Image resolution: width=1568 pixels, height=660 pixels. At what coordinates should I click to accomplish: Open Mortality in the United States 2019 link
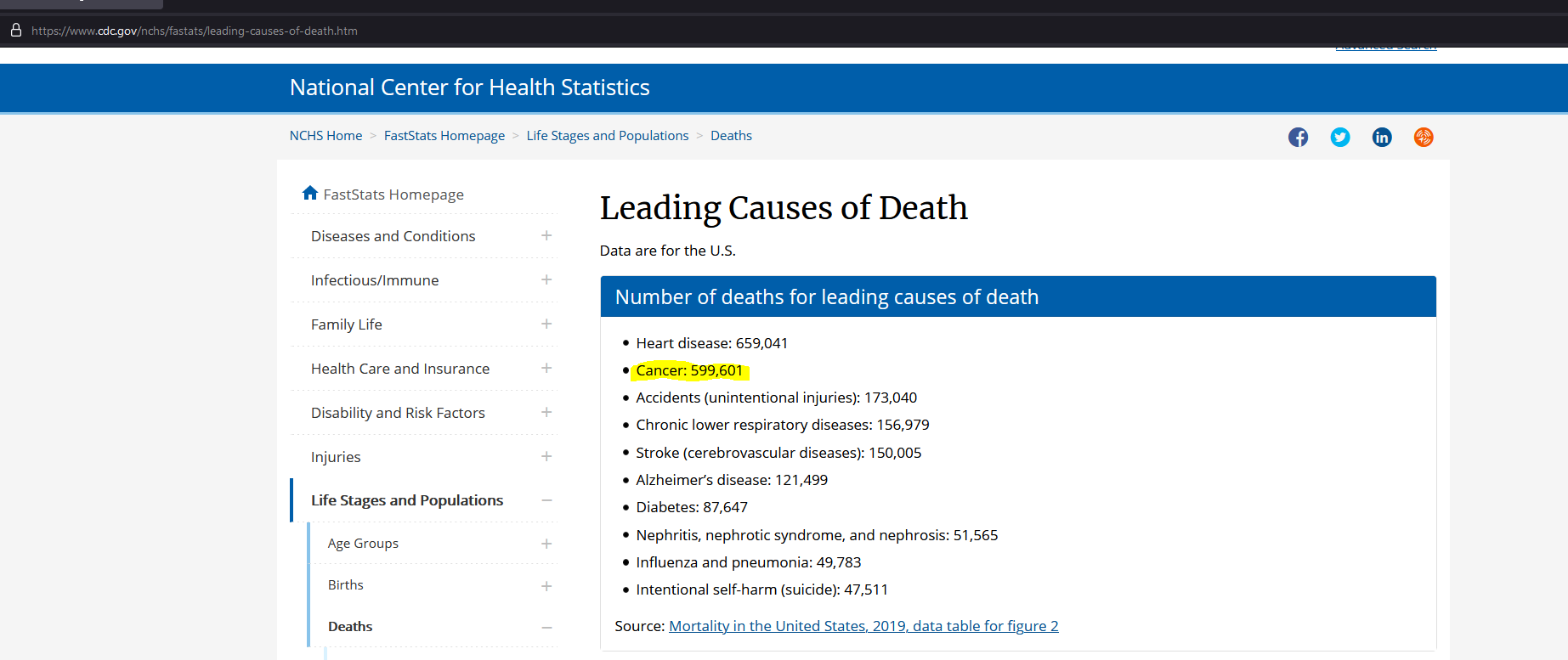point(863,626)
